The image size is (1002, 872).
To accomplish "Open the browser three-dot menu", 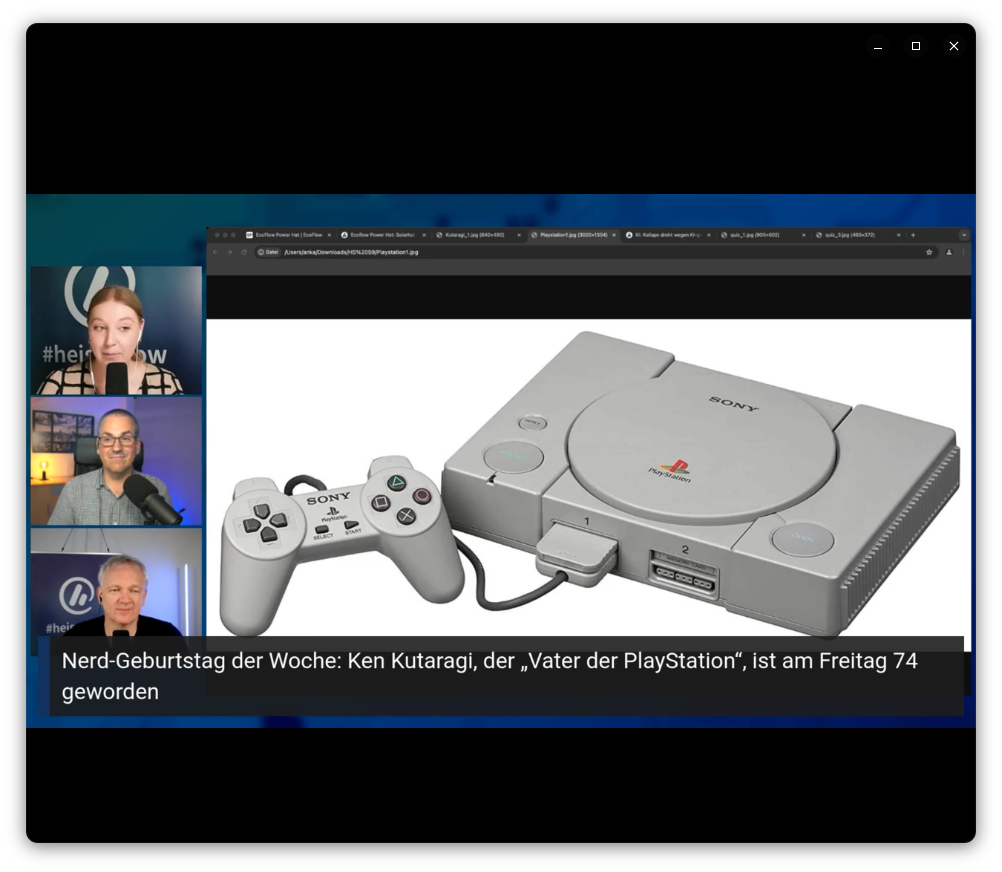I will pos(963,252).
